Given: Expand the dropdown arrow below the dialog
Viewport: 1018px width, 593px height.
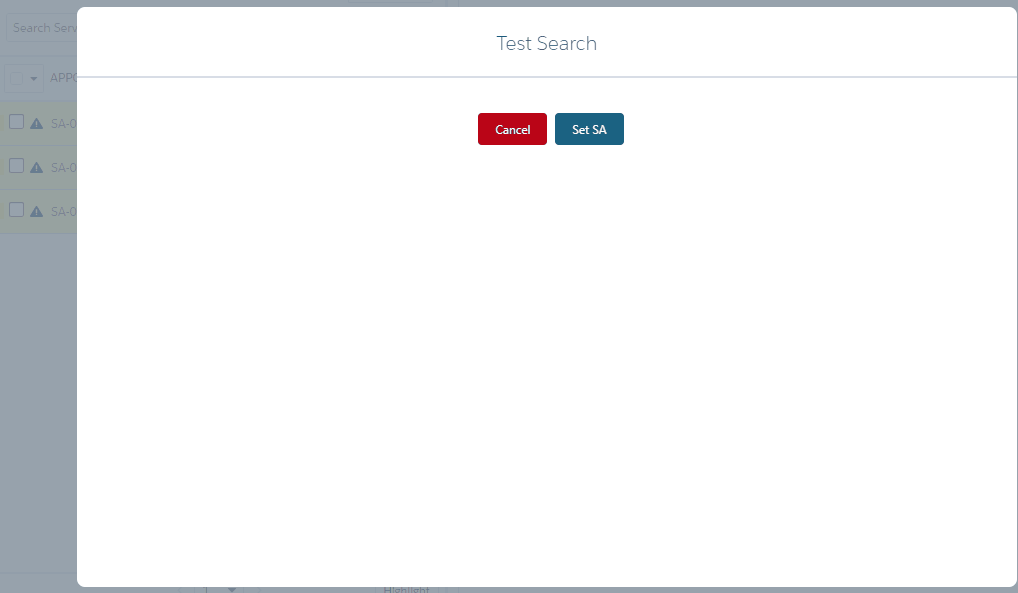Looking at the screenshot, I should click(x=232, y=589).
